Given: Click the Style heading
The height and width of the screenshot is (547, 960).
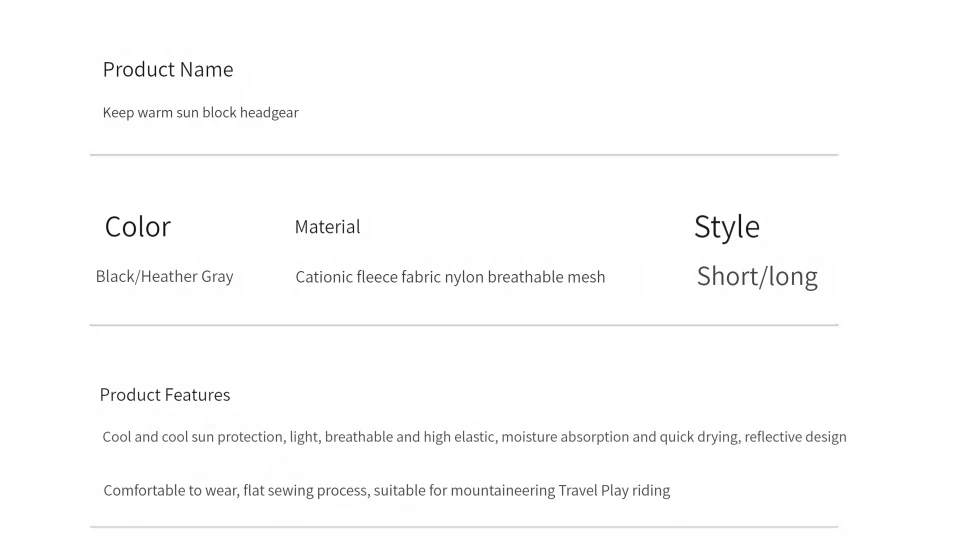Looking at the screenshot, I should (x=727, y=227).
